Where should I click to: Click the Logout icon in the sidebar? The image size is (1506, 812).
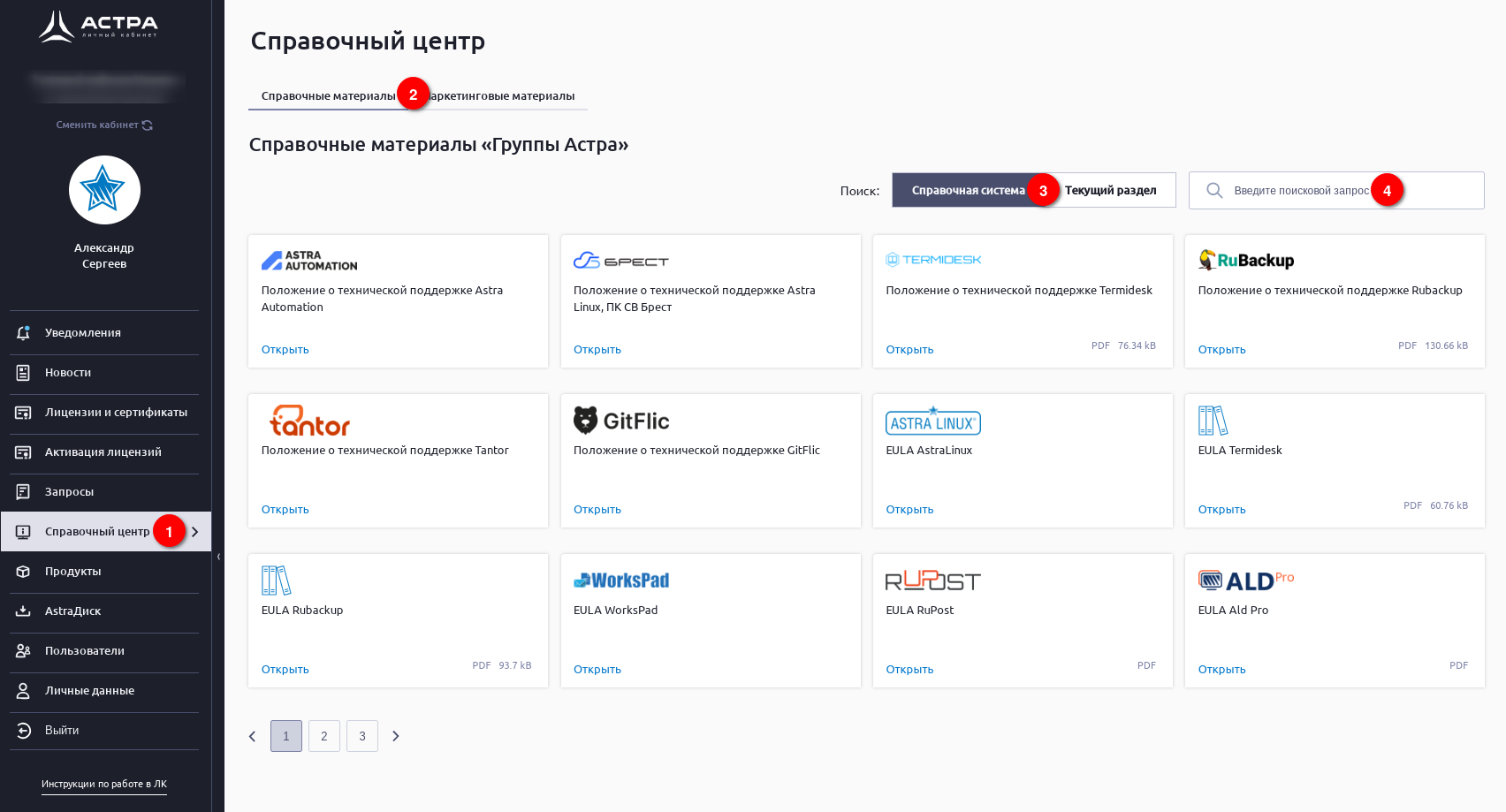[x=24, y=731]
